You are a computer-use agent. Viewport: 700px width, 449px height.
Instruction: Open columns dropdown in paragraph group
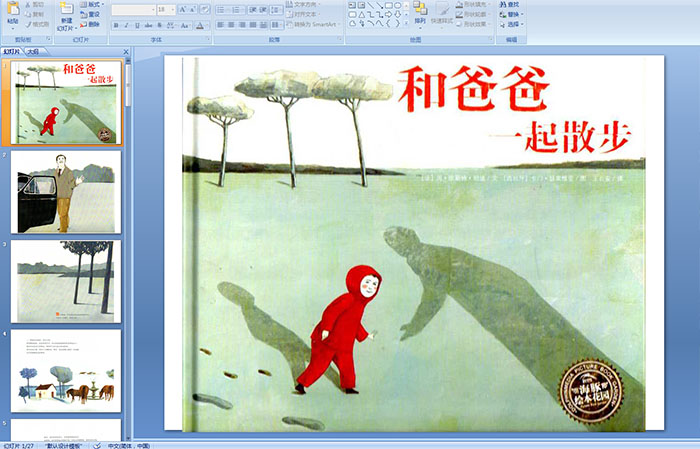277,25
